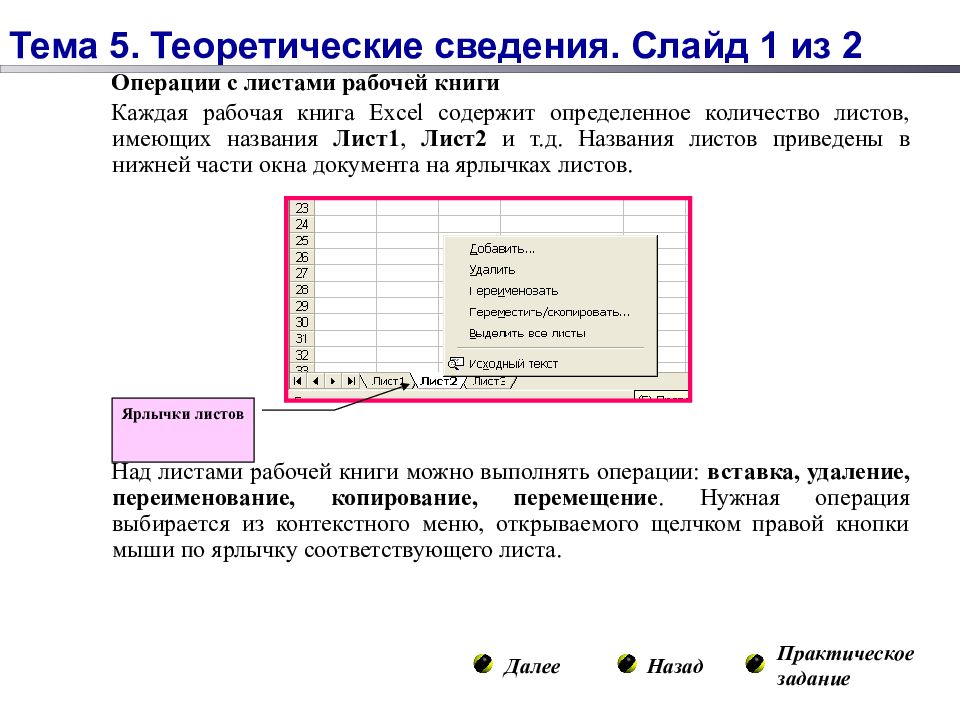Select row header 30
The height and width of the screenshot is (720, 960).
302,322
